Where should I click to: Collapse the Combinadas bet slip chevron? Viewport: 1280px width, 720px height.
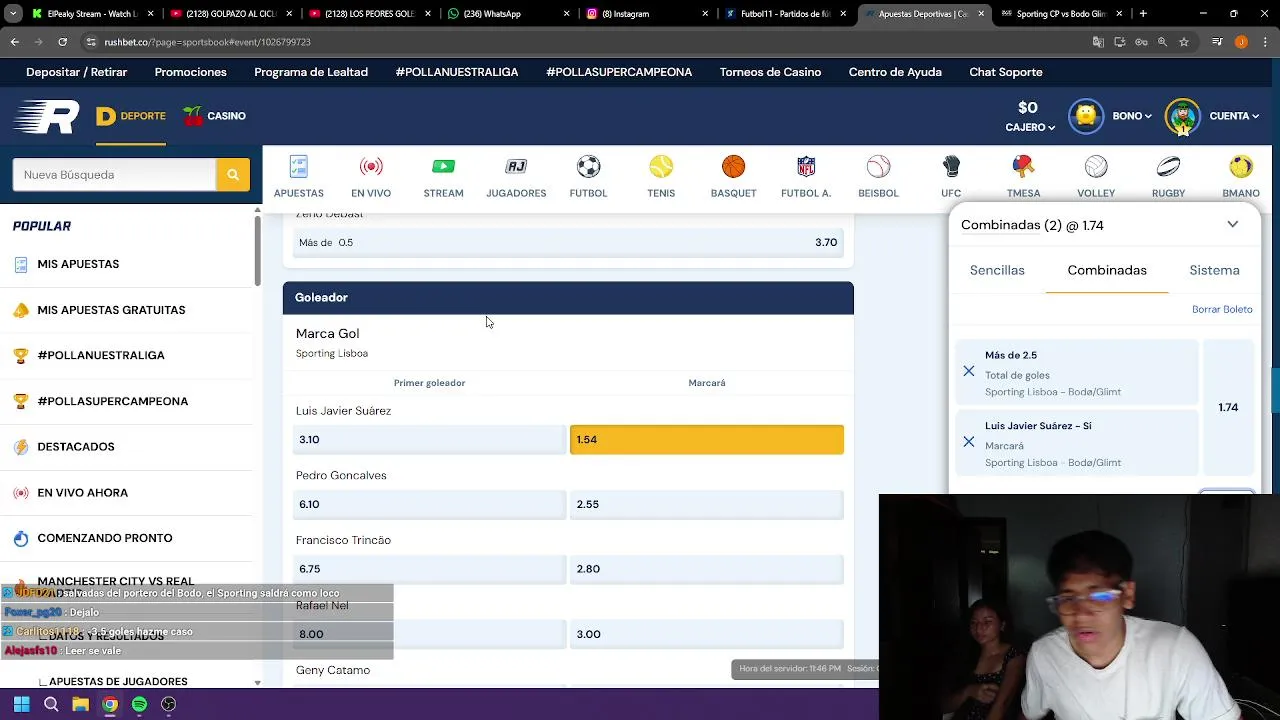(x=1232, y=225)
